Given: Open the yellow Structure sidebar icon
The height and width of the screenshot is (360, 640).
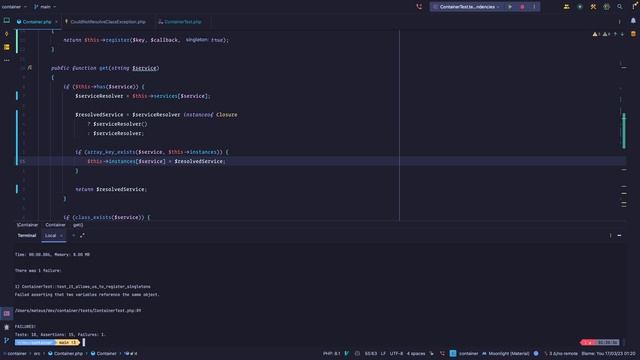Looking at the screenshot, I should [x=7, y=47].
